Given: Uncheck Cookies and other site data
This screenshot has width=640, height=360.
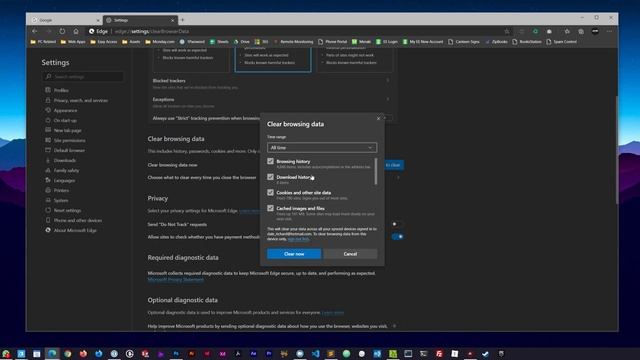Looking at the screenshot, I should click(x=270, y=192).
